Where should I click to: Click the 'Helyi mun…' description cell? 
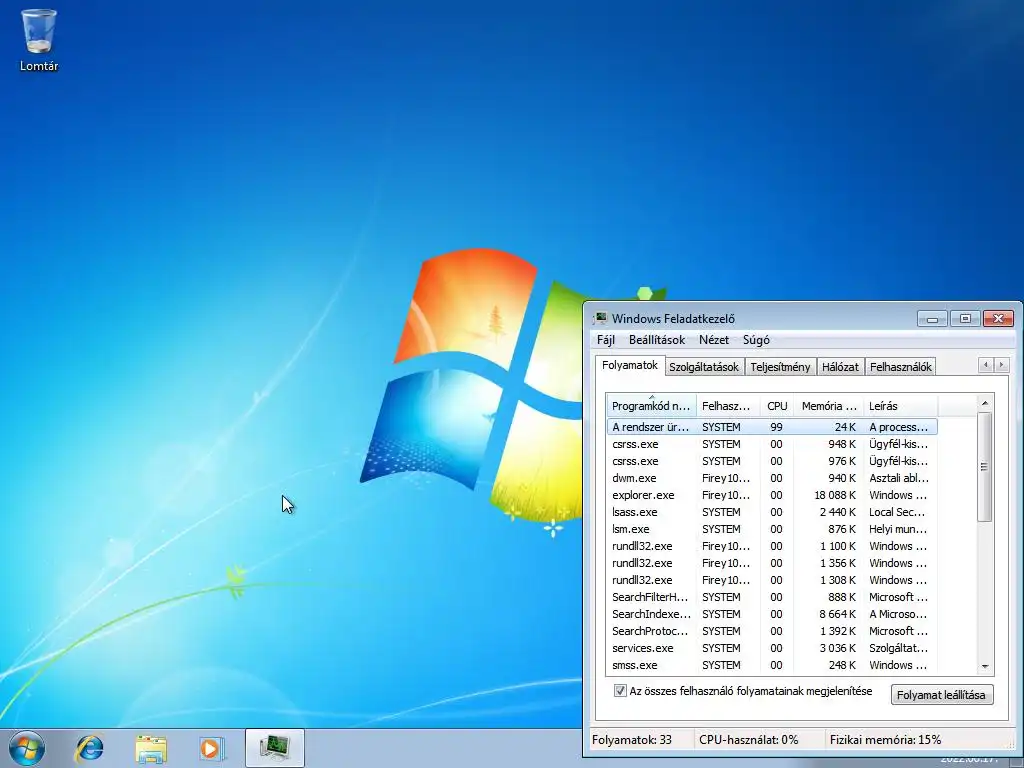click(x=897, y=529)
